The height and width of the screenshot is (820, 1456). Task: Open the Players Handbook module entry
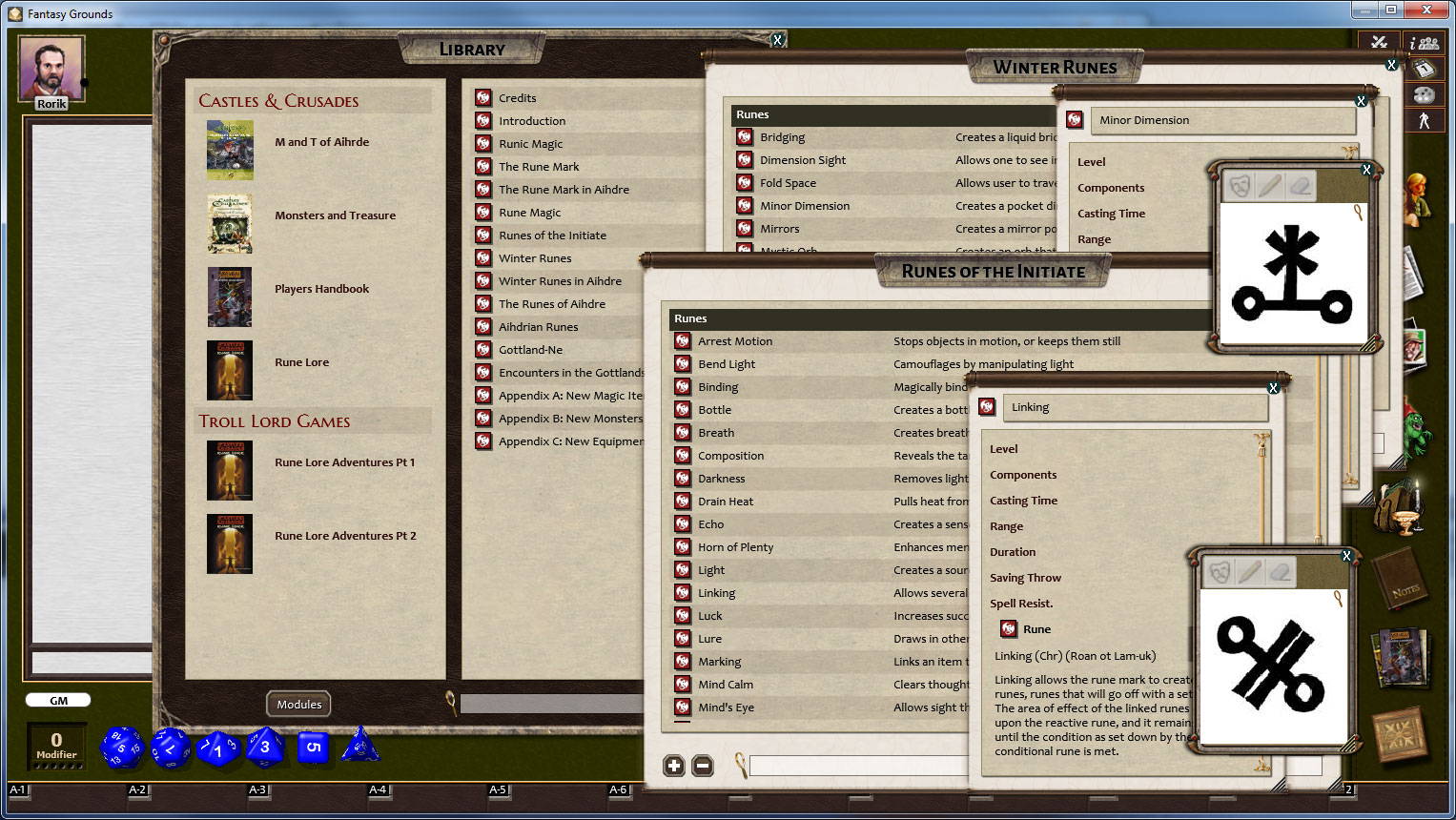pyautogui.click(x=321, y=288)
